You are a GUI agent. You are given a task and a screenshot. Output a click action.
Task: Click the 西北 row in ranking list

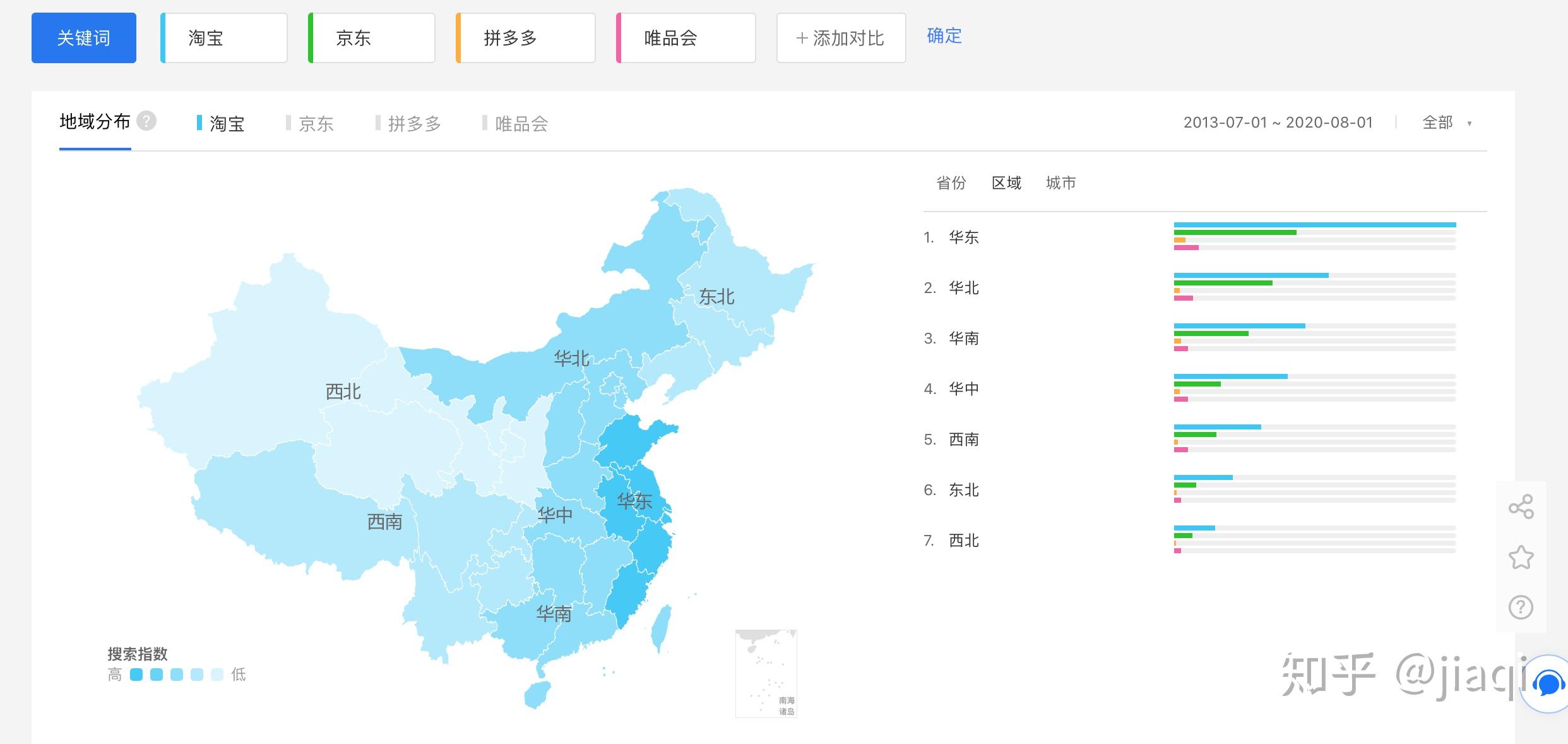click(x=1205, y=540)
